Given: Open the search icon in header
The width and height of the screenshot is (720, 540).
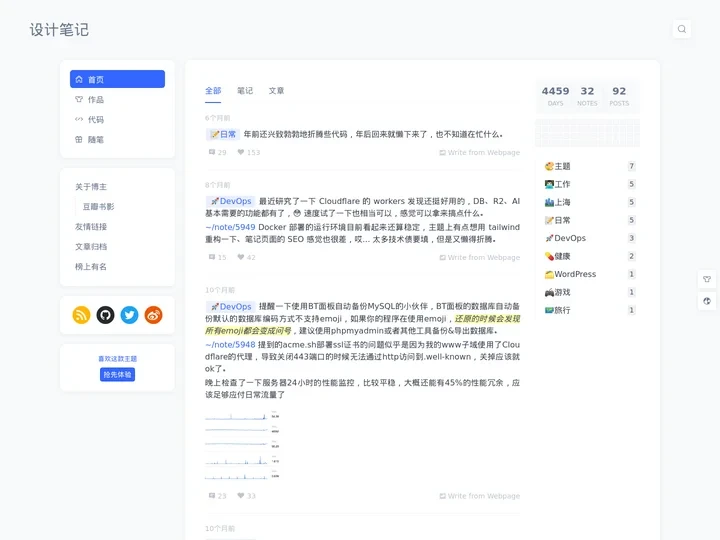Looking at the screenshot, I should pos(681,29).
